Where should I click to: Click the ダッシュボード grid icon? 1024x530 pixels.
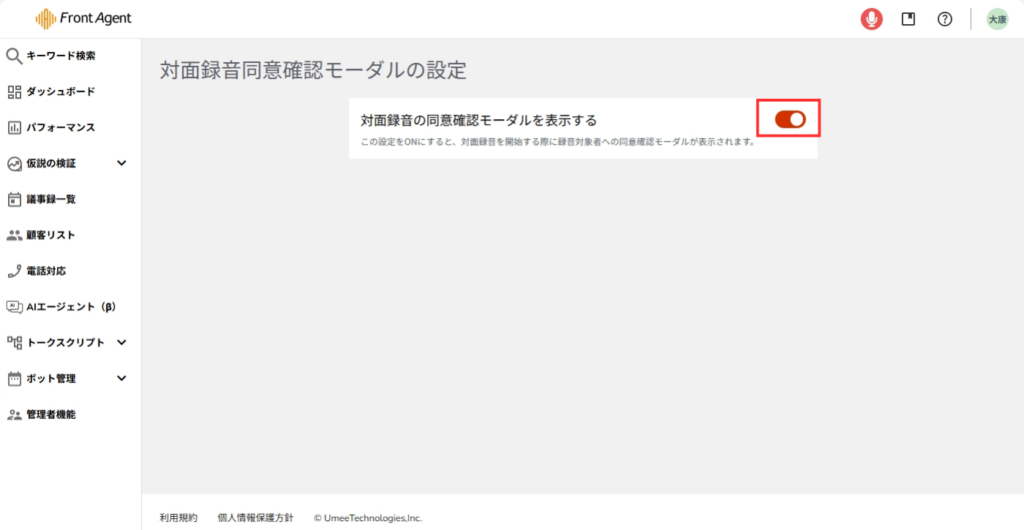(14, 92)
